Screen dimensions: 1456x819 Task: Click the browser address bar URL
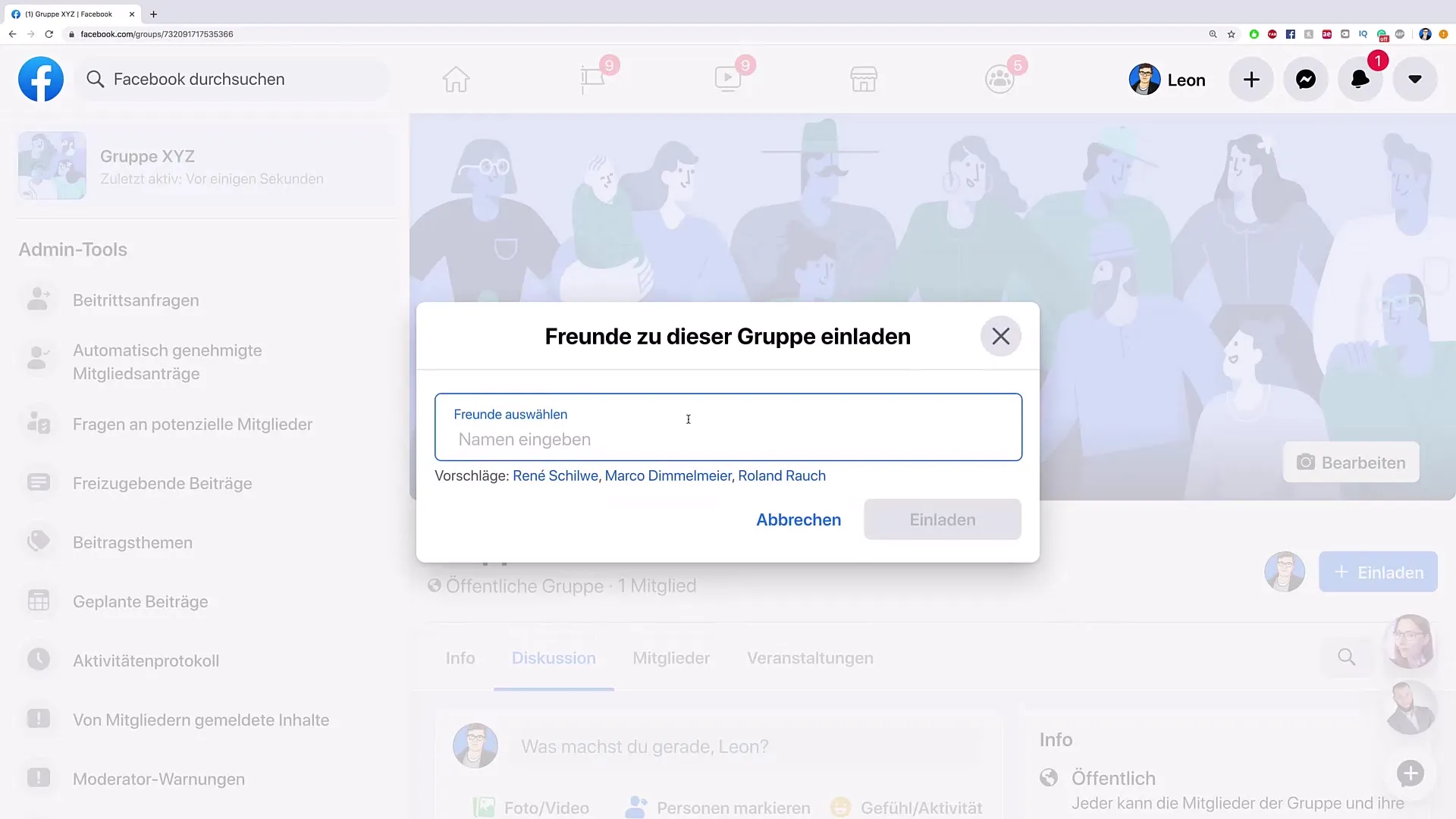coord(156,34)
